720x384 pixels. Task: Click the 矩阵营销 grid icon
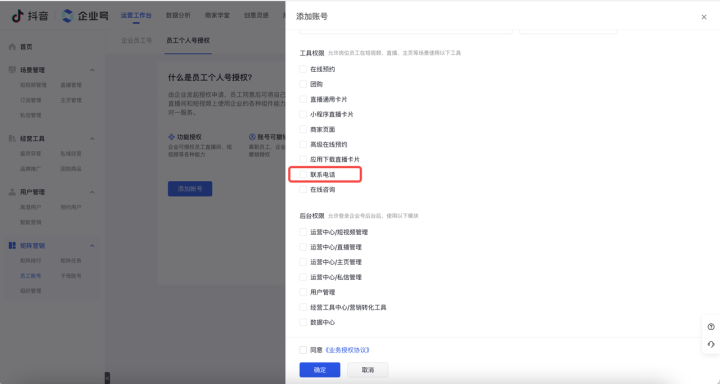click(12, 246)
